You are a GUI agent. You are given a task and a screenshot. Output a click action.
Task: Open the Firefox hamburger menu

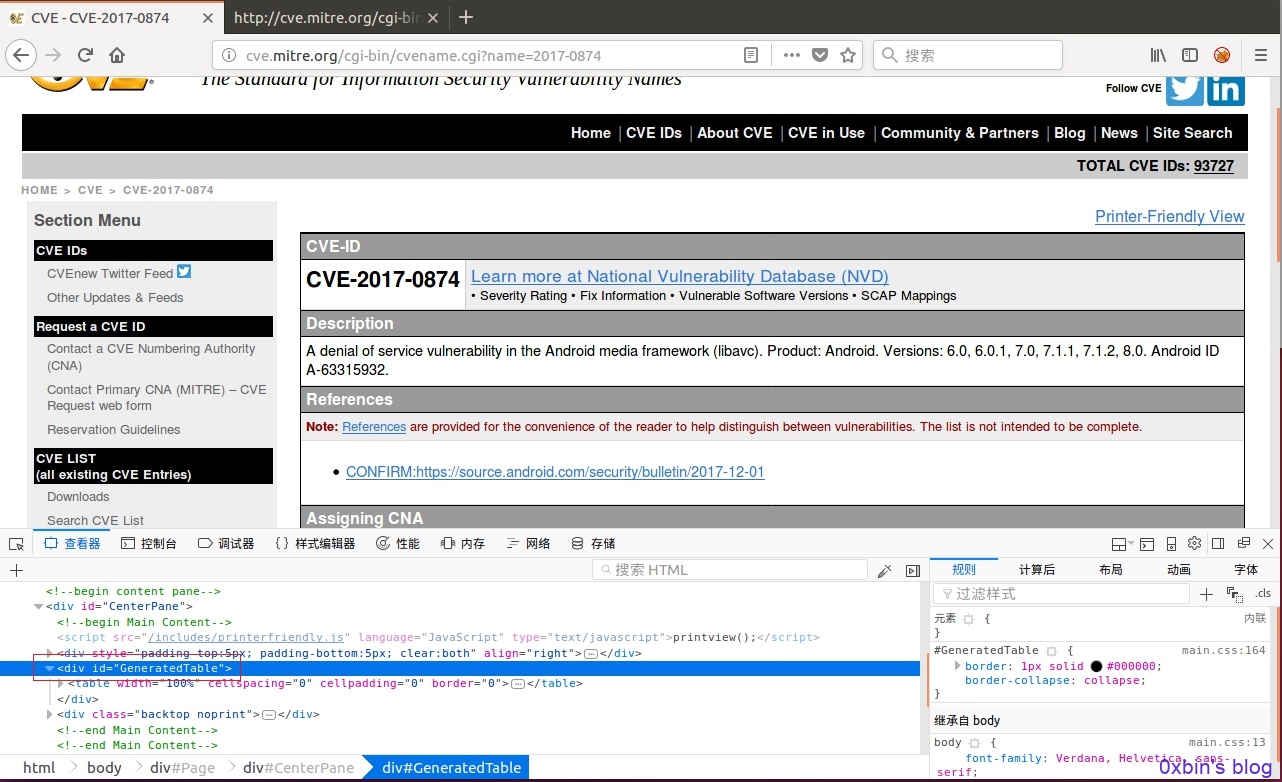(1261, 56)
